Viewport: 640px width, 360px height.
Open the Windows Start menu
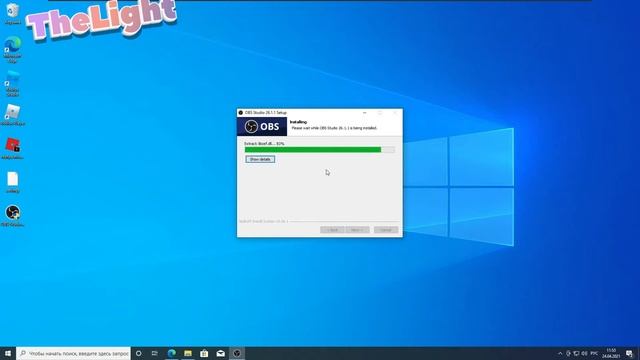coord(8,353)
